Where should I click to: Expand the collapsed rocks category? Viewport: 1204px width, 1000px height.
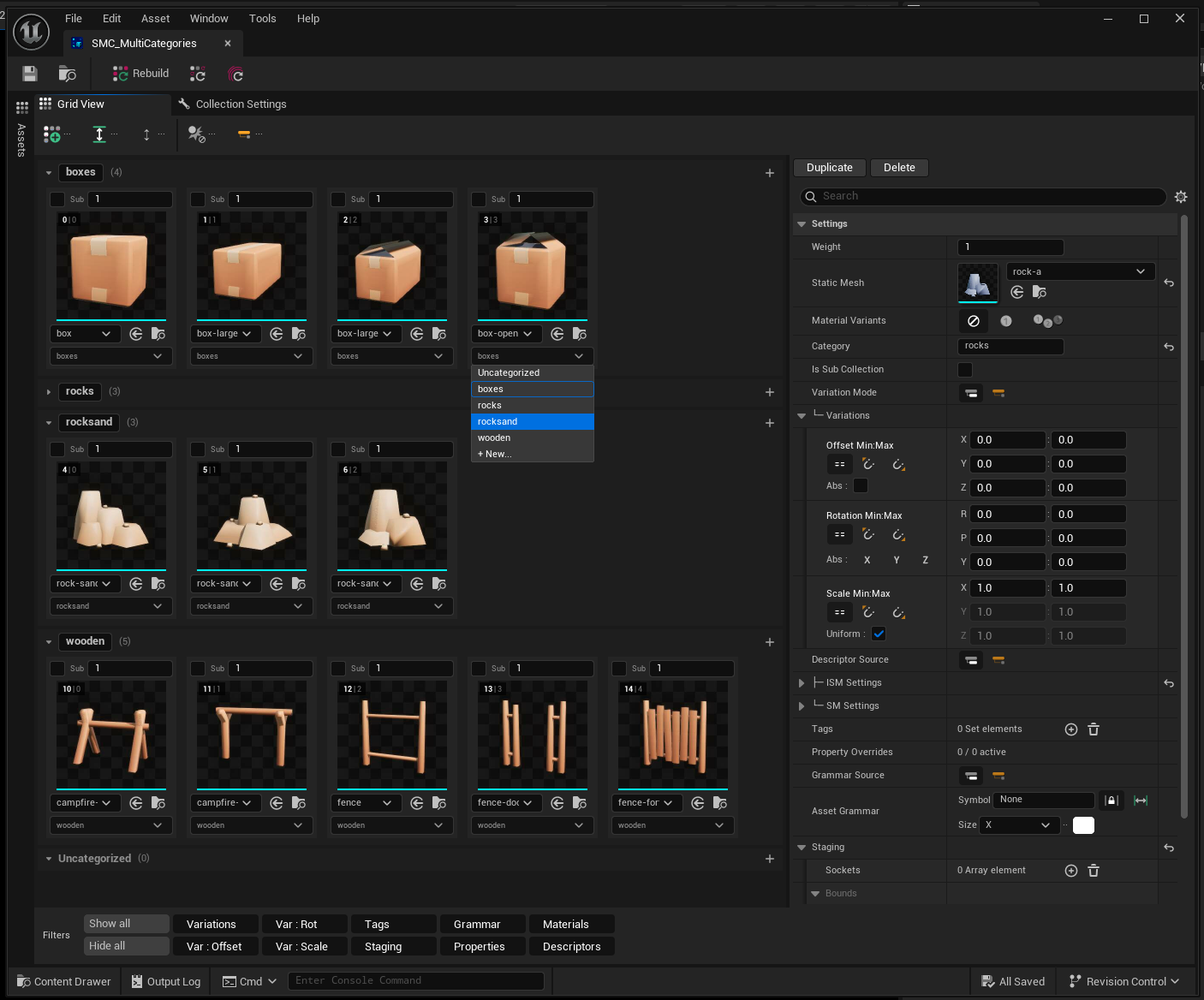(x=49, y=392)
